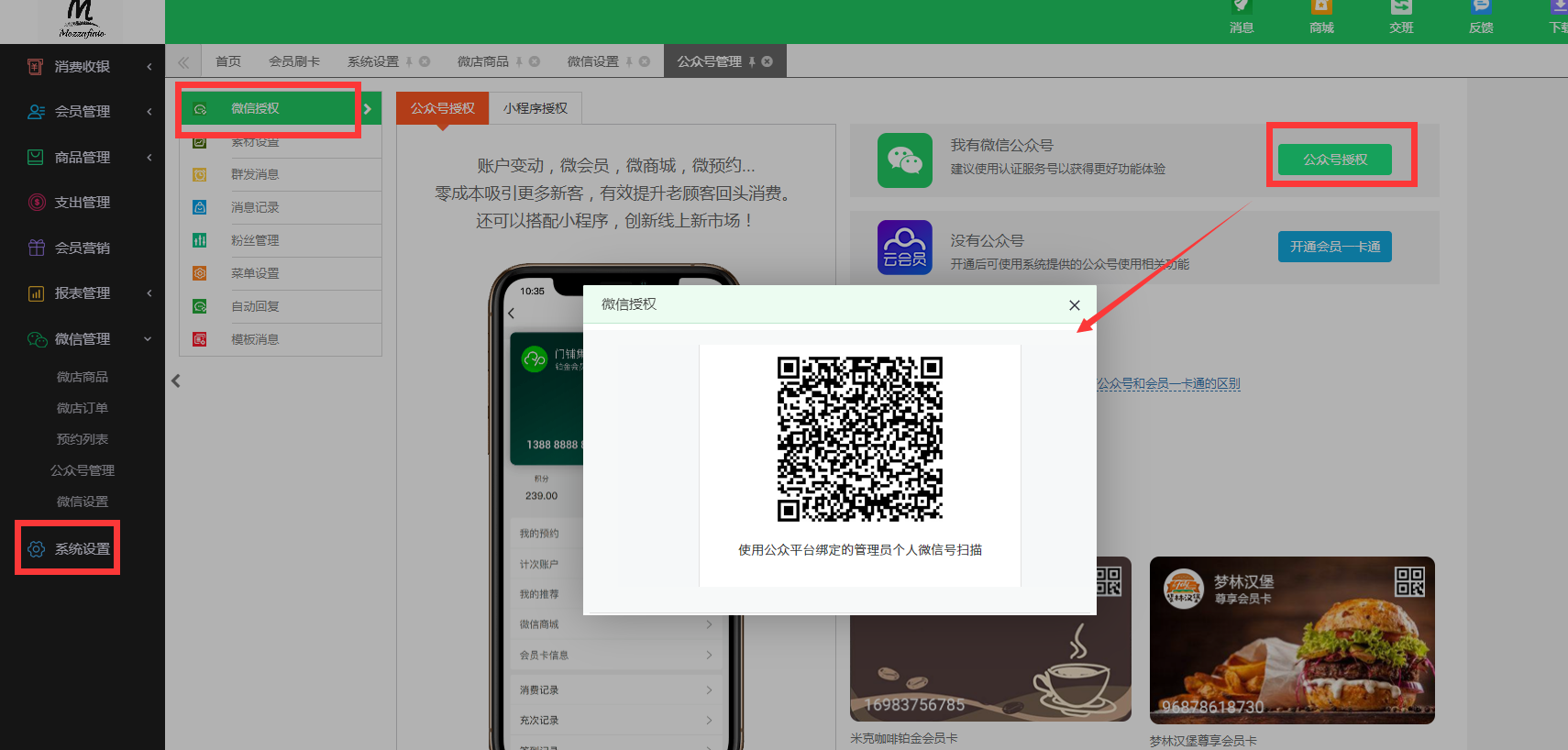The width and height of the screenshot is (1568, 750).
Task: Open 微店订单 in the sidebar
Action: tap(83, 408)
